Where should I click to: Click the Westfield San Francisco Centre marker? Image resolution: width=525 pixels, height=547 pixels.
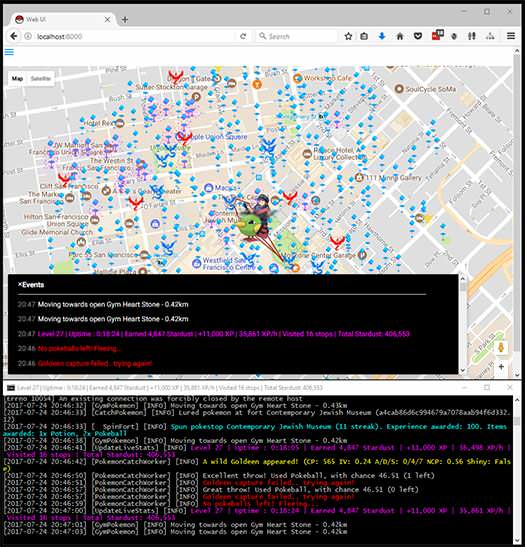click(x=197, y=262)
